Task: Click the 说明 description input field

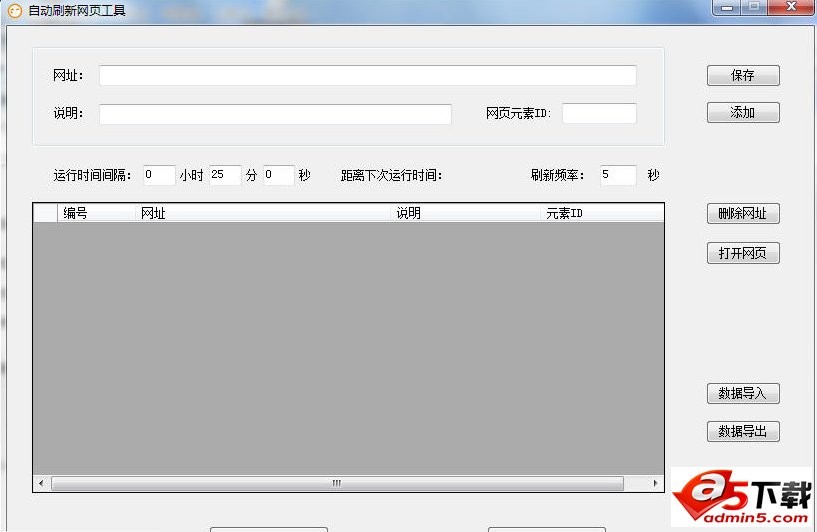Action: 275,114
